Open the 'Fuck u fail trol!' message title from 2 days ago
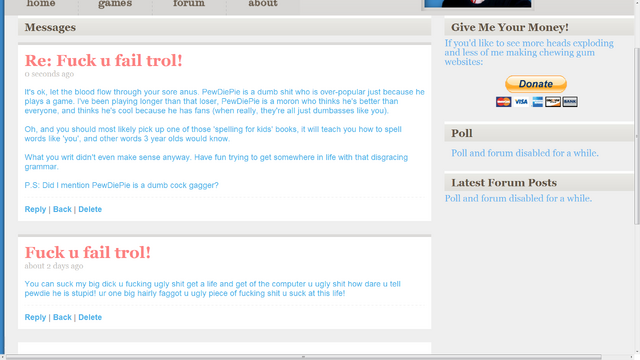 pos(87,252)
